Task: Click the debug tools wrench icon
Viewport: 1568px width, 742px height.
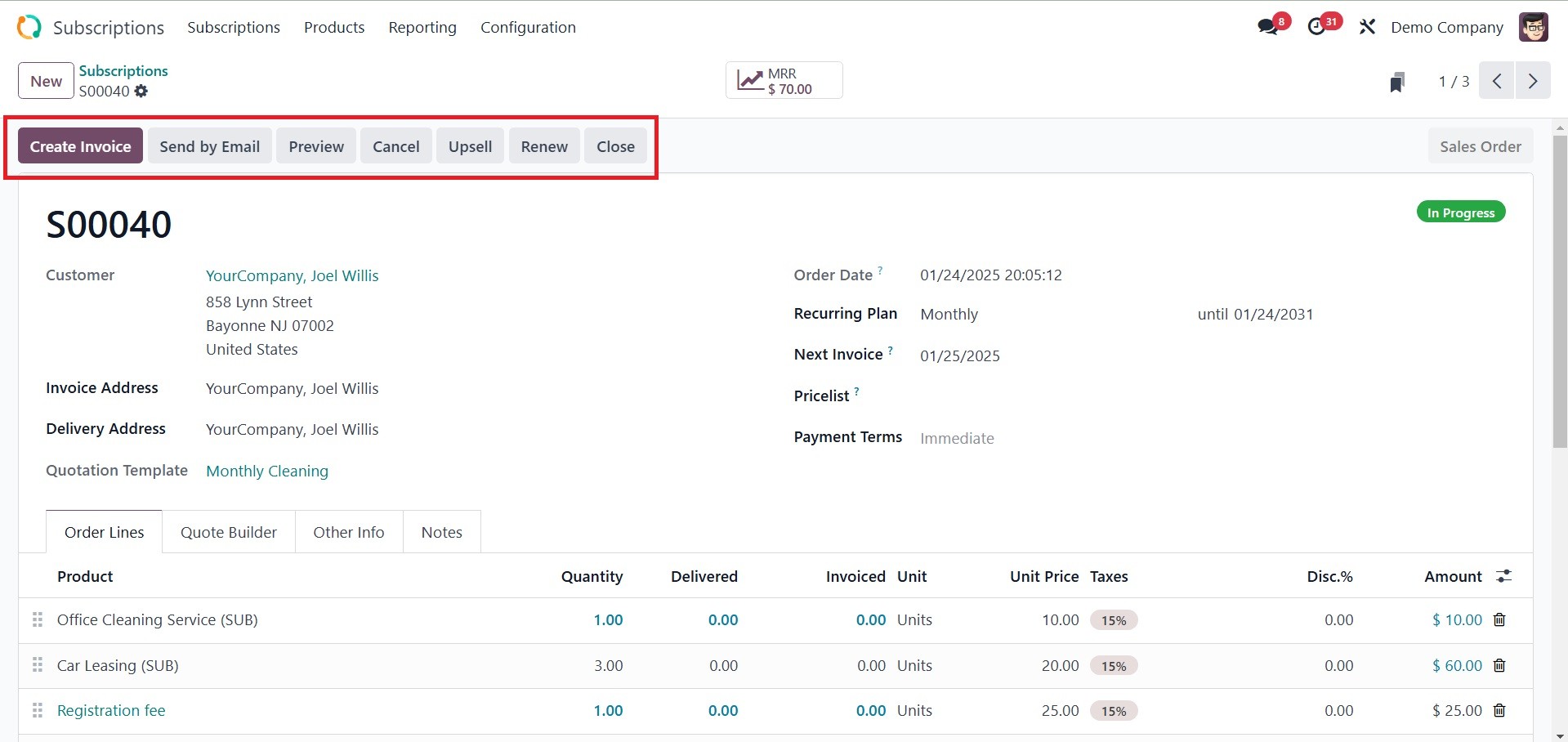Action: [1367, 27]
